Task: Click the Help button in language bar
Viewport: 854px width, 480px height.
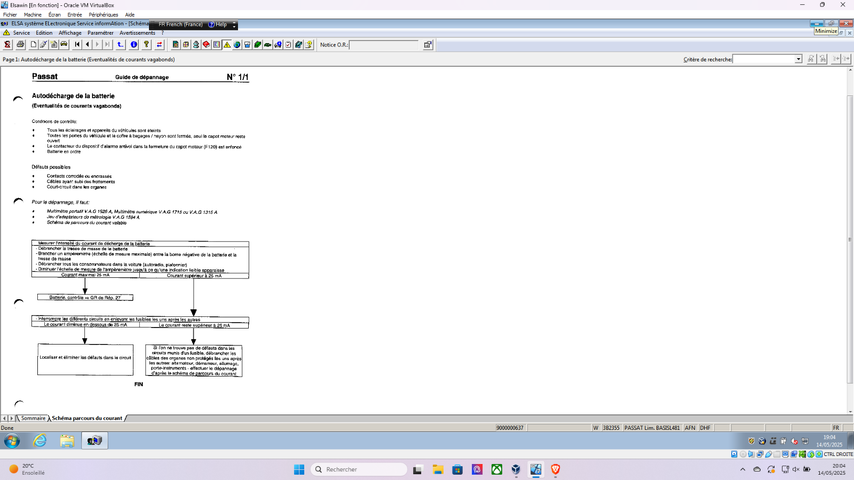Action: (218, 25)
